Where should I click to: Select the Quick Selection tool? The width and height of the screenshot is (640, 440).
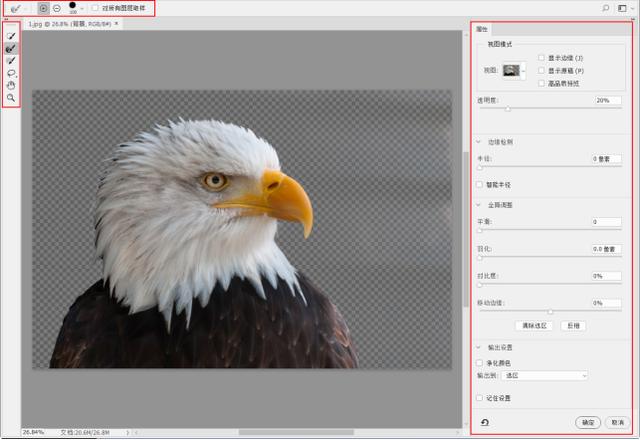click(x=11, y=36)
